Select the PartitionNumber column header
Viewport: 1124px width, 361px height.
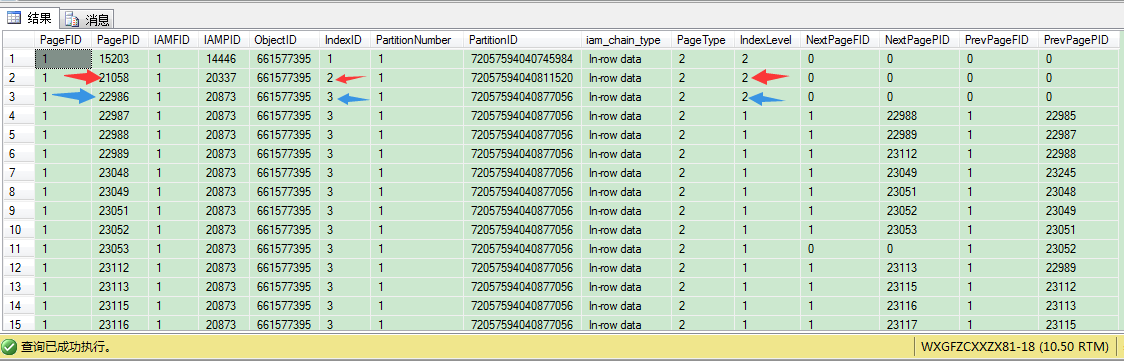click(417, 40)
